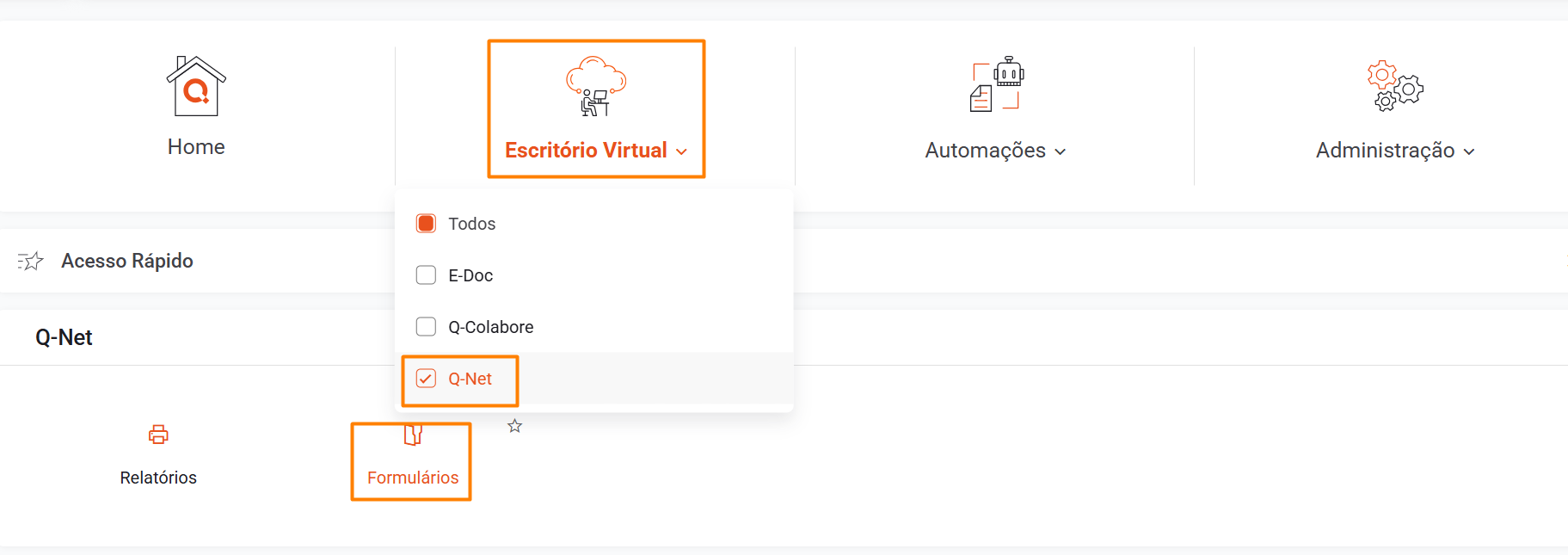Viewport: 1568px width, 555px height.
Task: Open the Formulários link
Action: point(413,478)
